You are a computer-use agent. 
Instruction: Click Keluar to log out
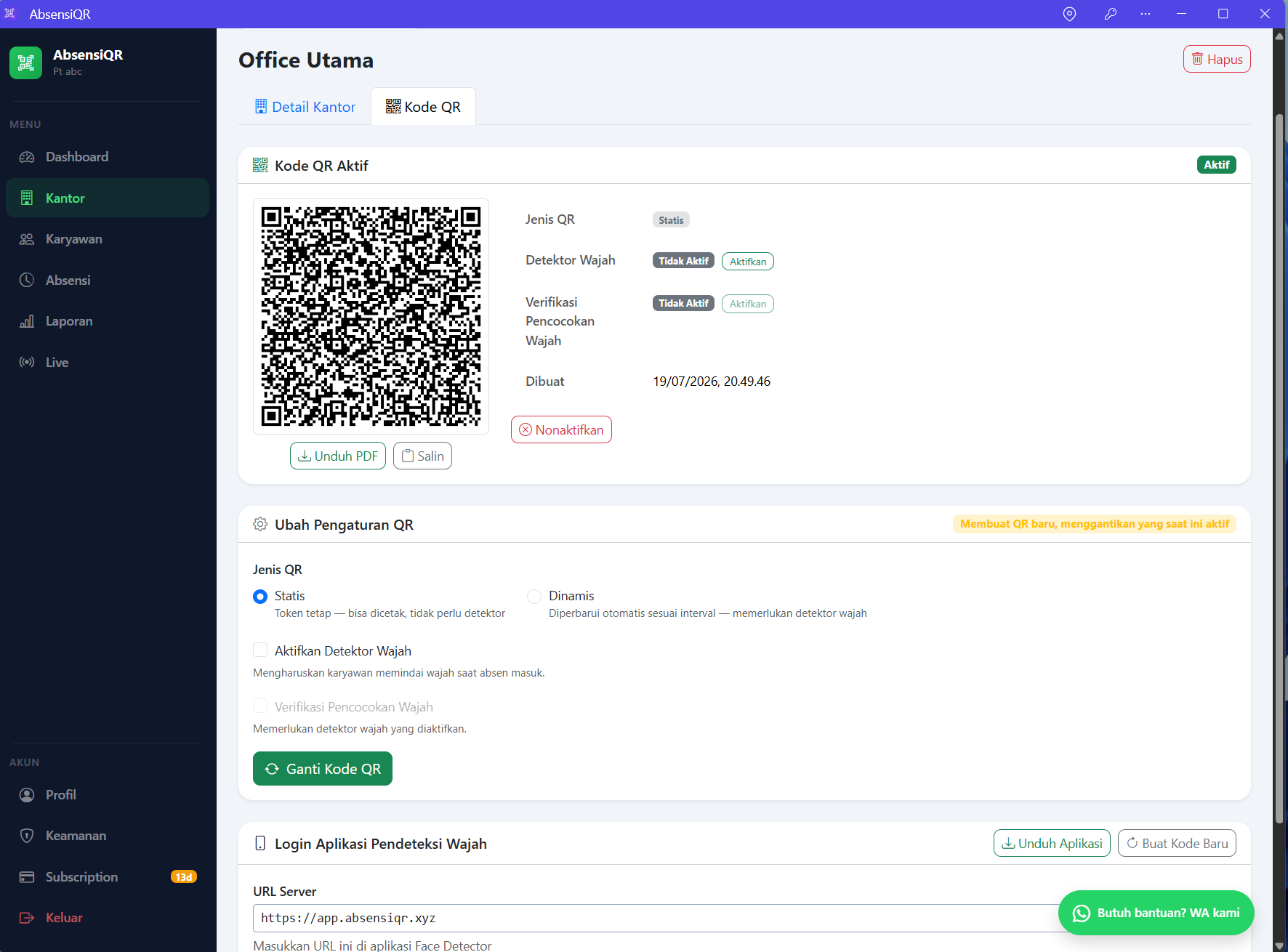coord(108,918)
